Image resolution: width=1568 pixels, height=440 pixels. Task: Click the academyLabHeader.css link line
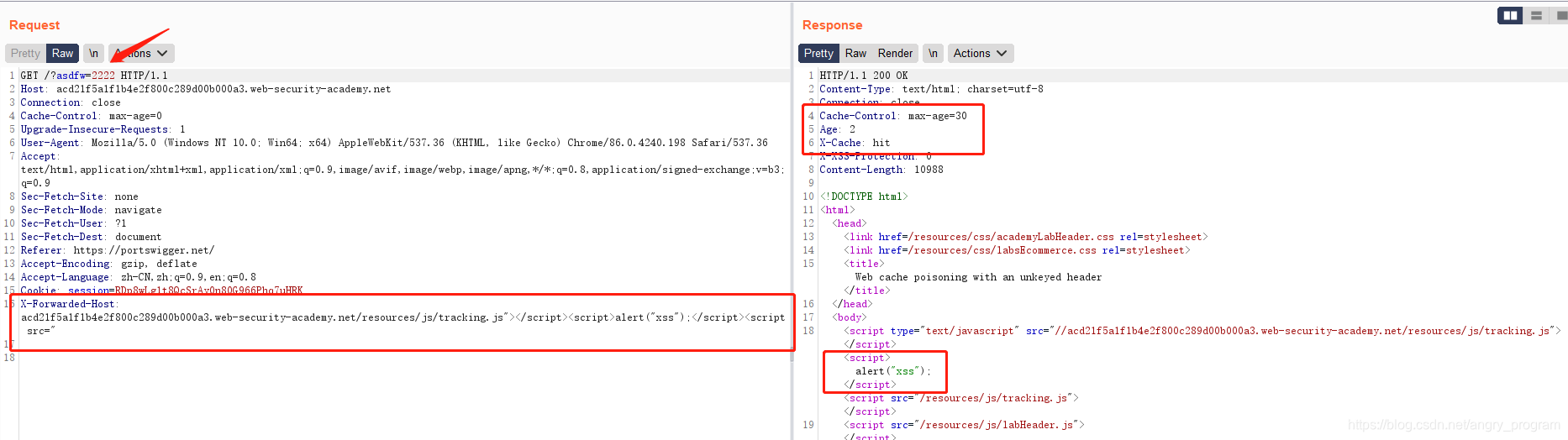1026,237
